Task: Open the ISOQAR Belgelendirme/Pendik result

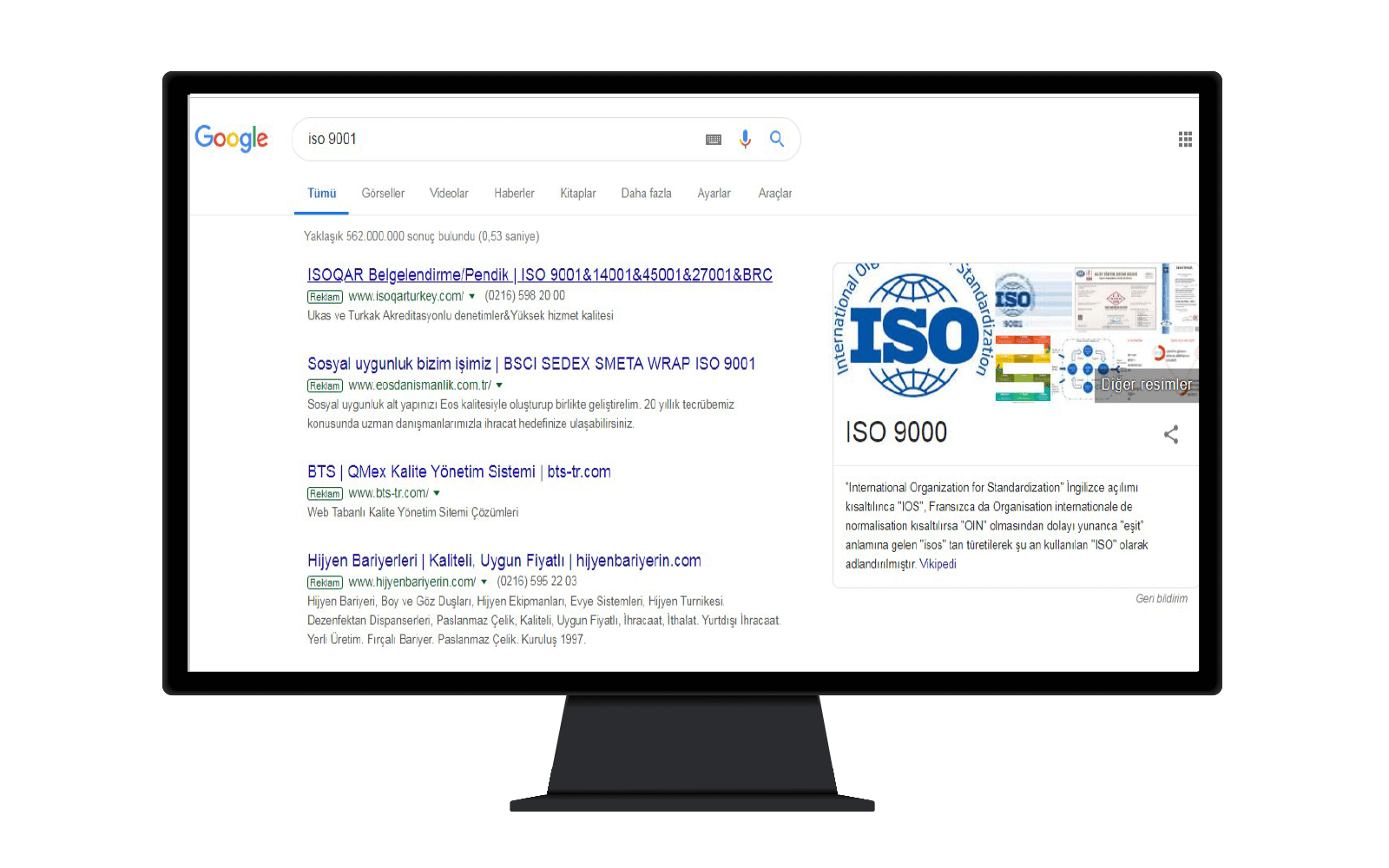Action: 539,275
